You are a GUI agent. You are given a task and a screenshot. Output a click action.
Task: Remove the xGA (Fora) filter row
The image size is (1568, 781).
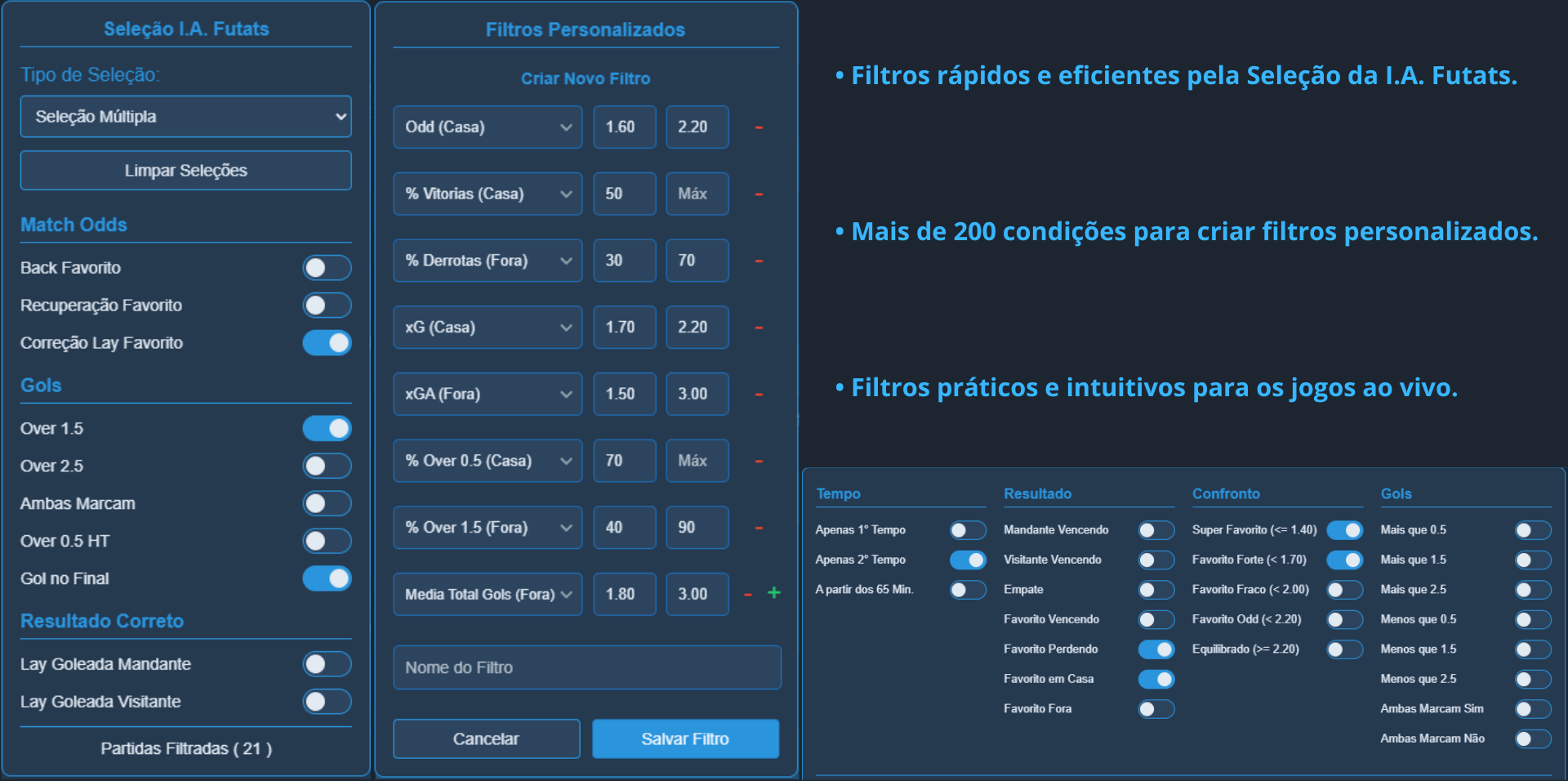[x=759, y=395]
